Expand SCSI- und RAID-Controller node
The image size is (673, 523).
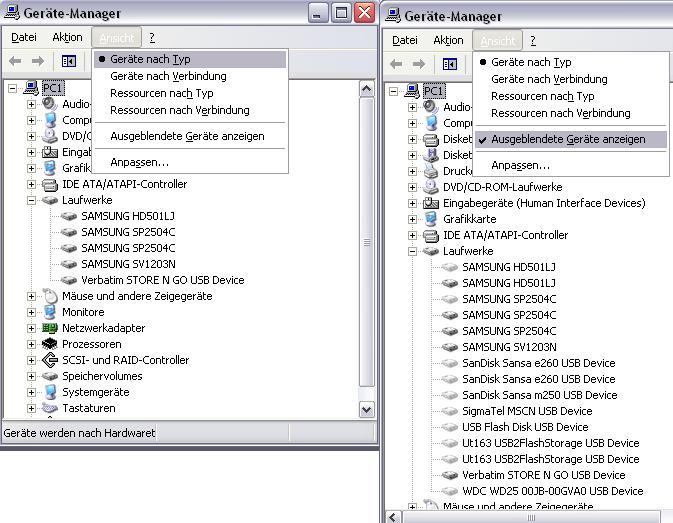(x=31, y=360)
